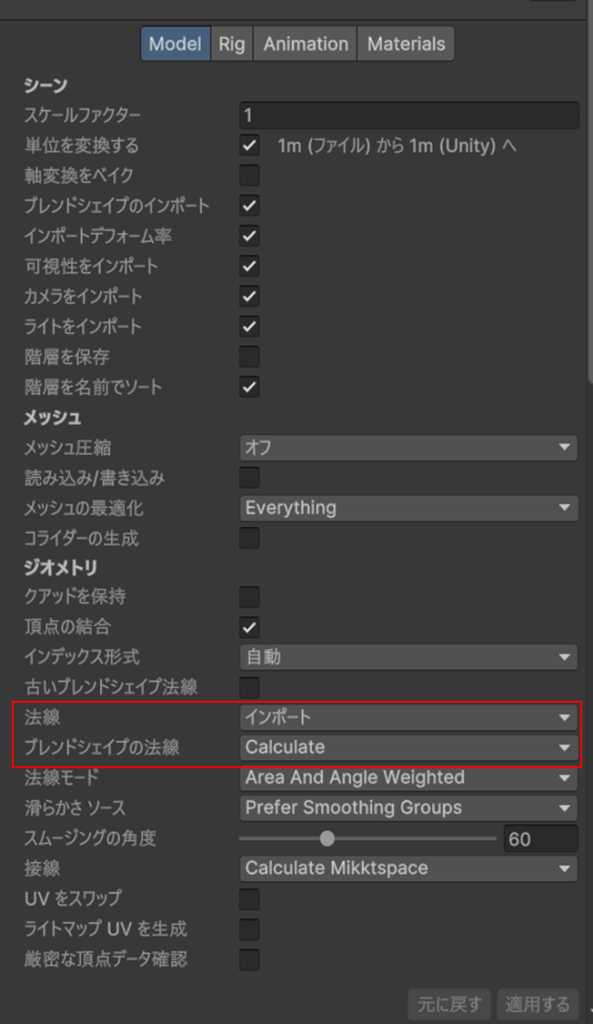Disable カメラをインポート checkbox

click(x=249, y=296)
